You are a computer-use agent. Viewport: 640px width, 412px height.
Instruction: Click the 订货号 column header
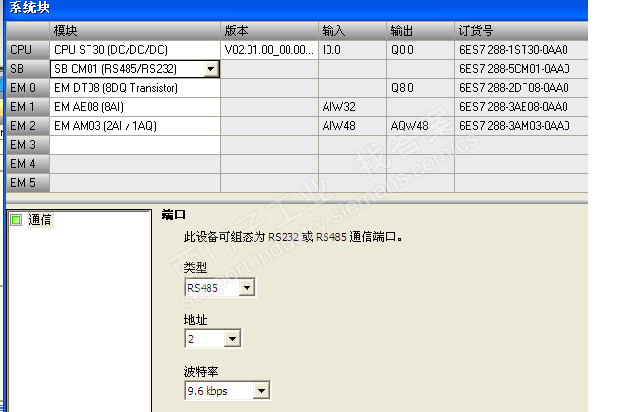[x=521, y=31]
